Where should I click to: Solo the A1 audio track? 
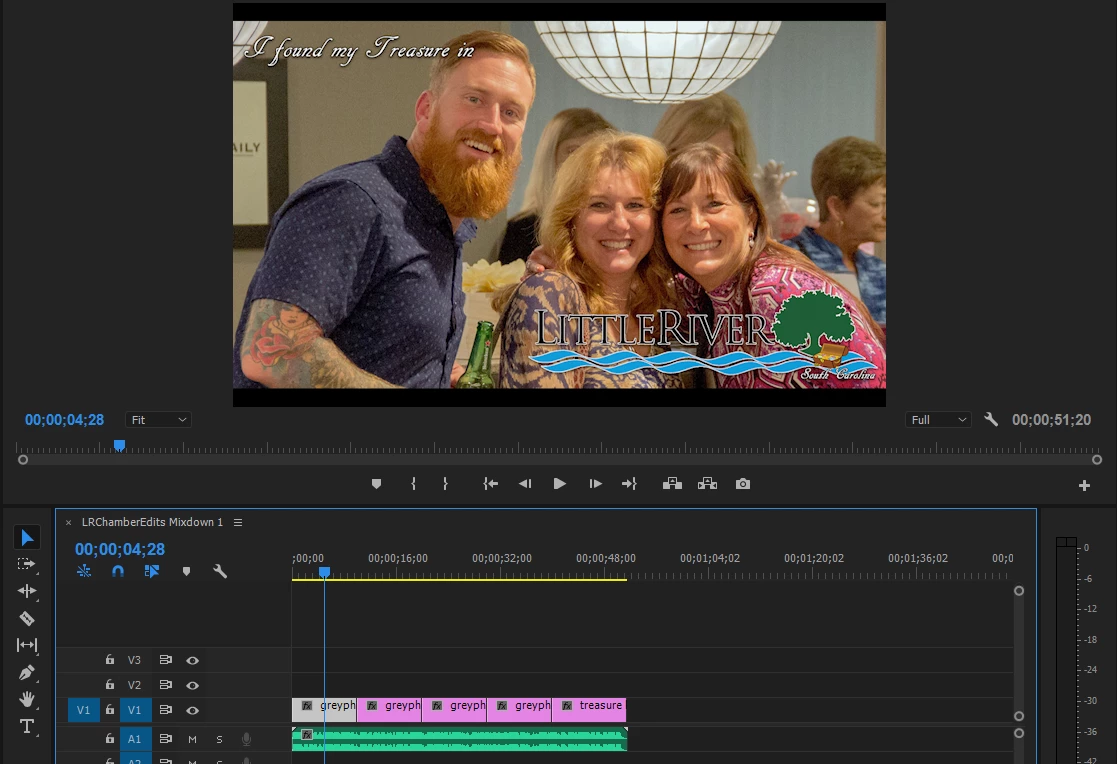coord(219,740)
